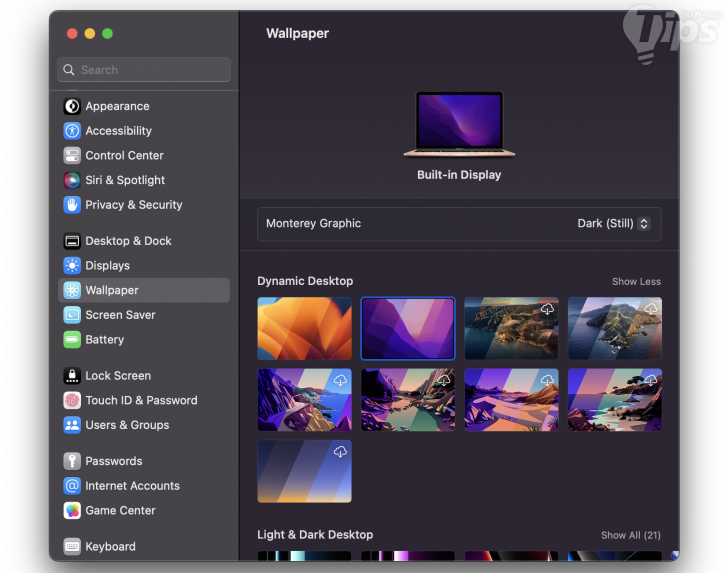Open Accessibility settings icon
The width and height of the screenshot is (728, 573).
[x=72, y=131]
